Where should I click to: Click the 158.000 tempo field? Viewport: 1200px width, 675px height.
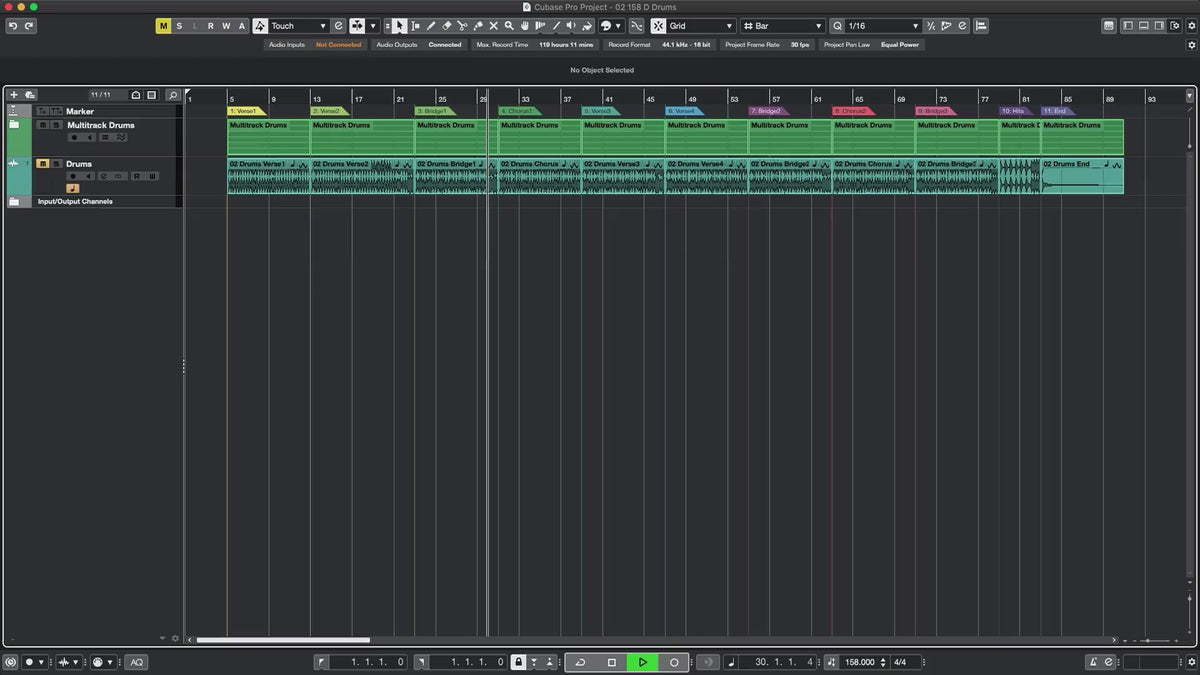(x=859, y=662)
